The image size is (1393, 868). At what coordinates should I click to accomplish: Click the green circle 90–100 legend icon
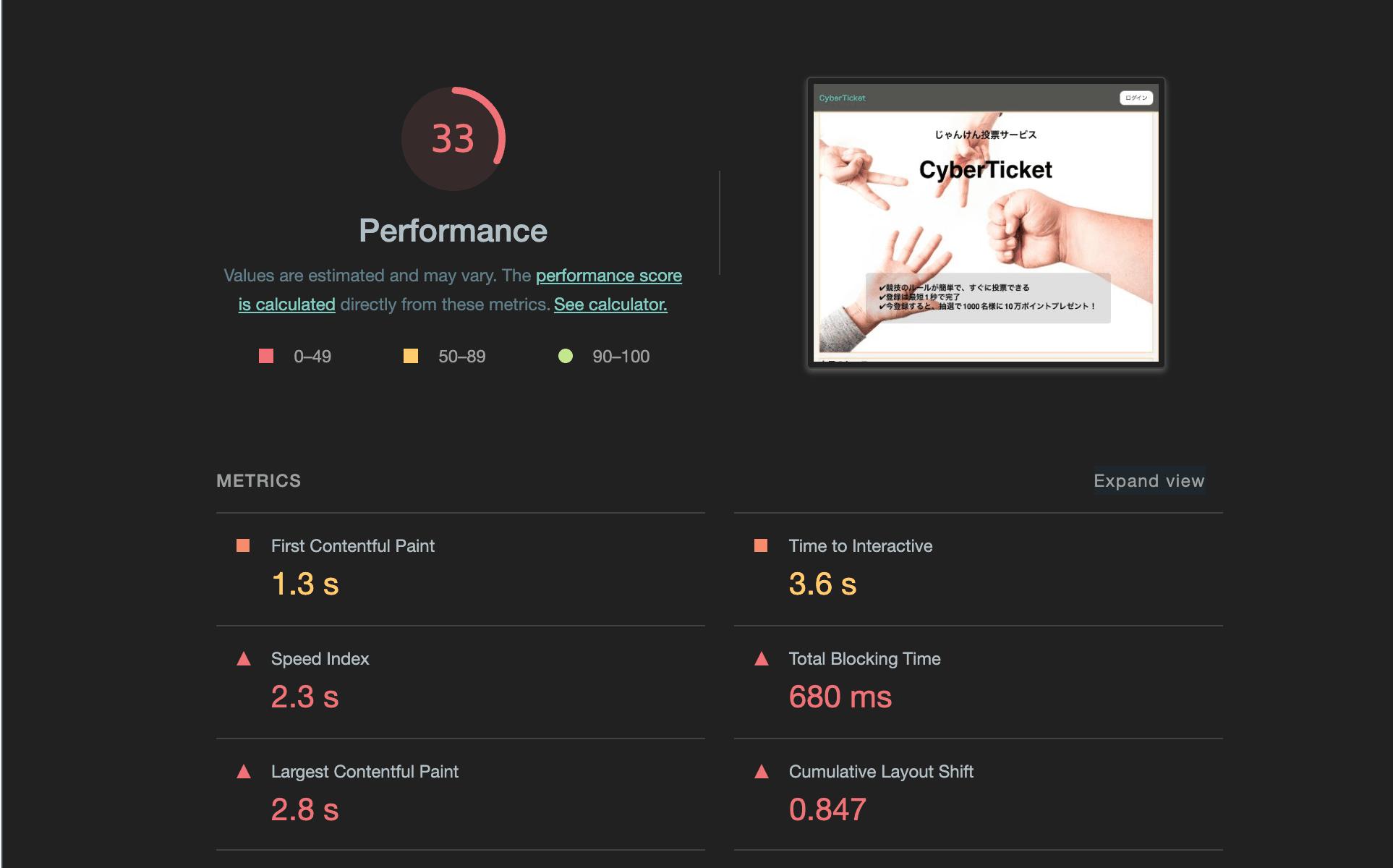pos(566,356)
